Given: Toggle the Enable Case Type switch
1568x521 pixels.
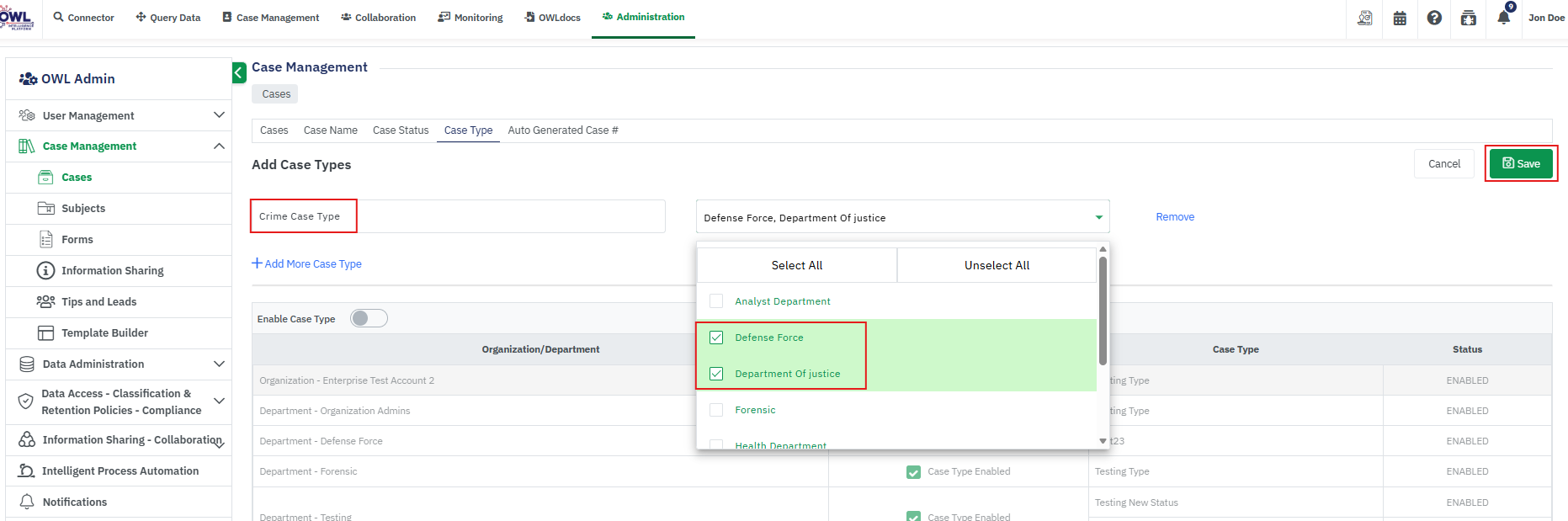Looking at the screenshot, I should pyautogui.click(x=369, y=318).
